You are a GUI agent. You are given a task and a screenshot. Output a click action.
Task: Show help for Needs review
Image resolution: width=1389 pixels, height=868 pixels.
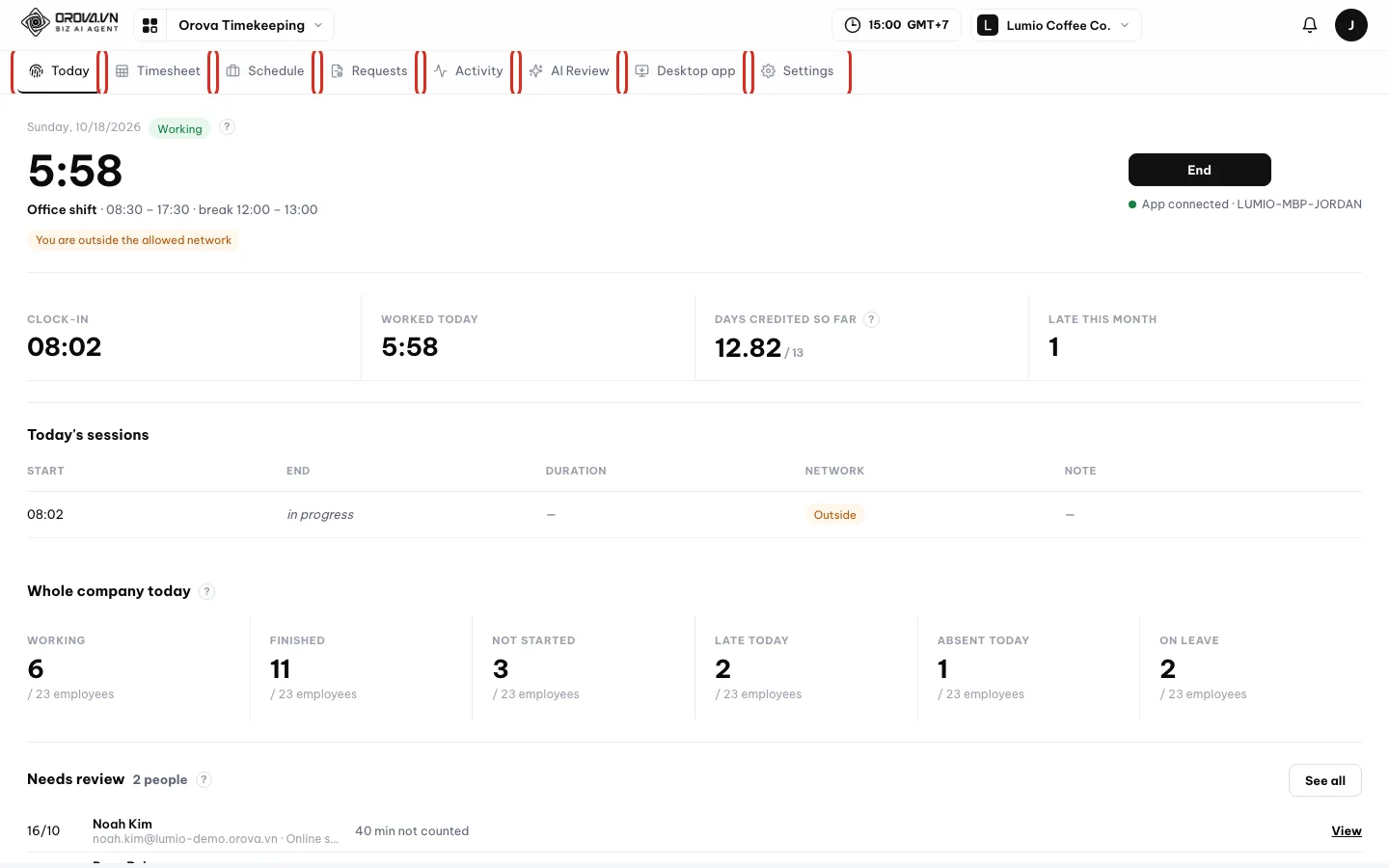point(204,779)
